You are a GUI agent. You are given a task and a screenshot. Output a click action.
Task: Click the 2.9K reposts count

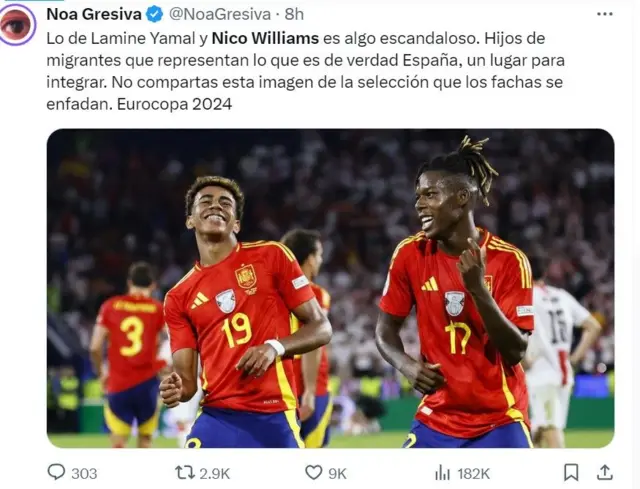(215, 473)
